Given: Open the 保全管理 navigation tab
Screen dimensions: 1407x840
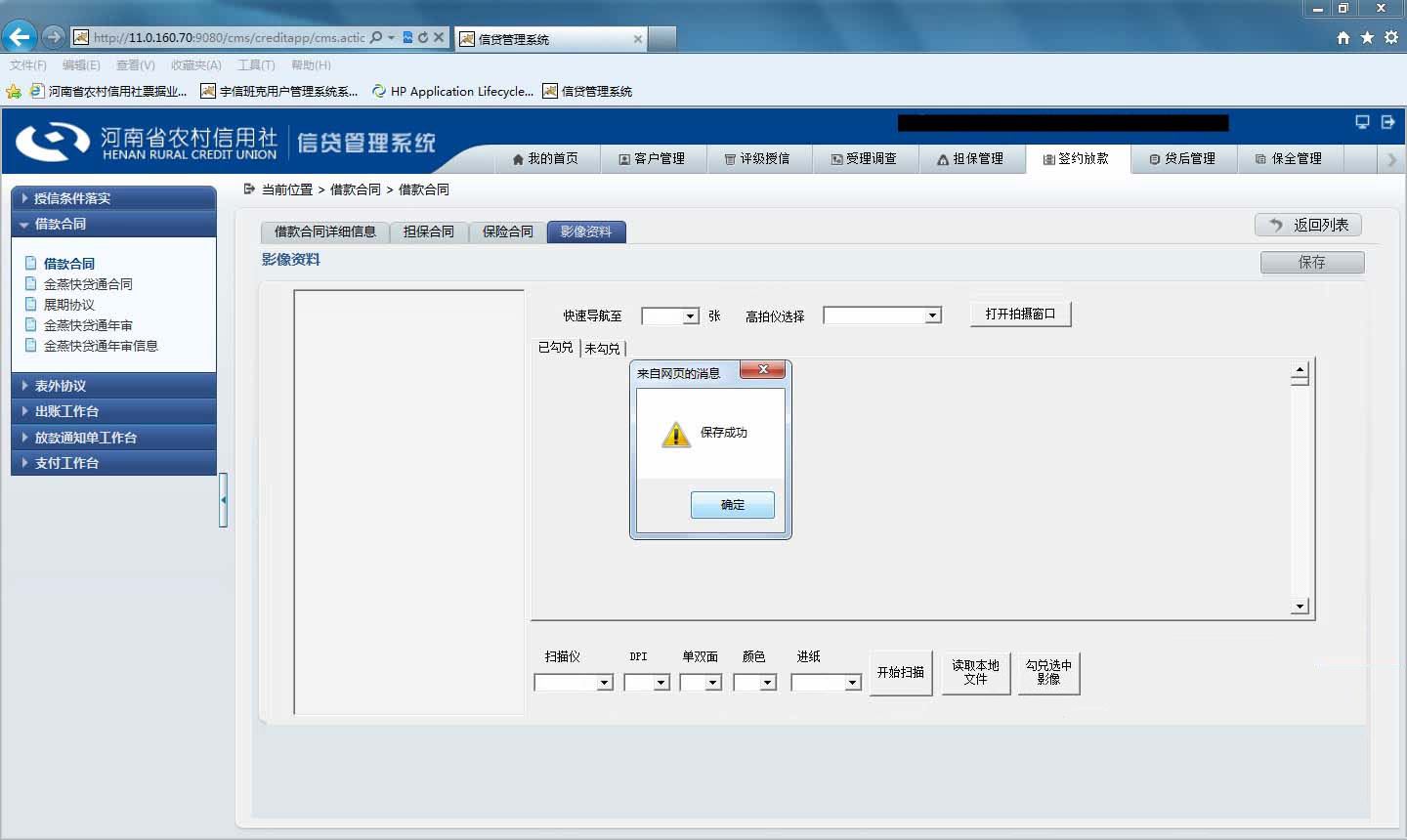Looking at the screenshot, I should pos(1290,158).
